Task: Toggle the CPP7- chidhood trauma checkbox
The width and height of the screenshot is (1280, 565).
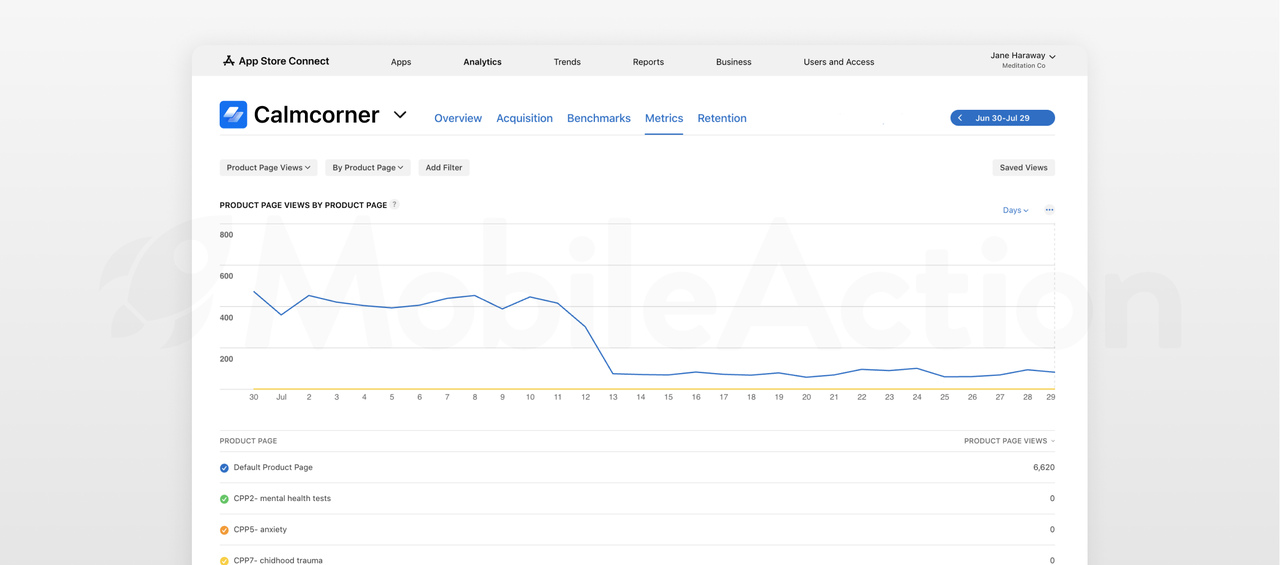Action: coord(224,561)
